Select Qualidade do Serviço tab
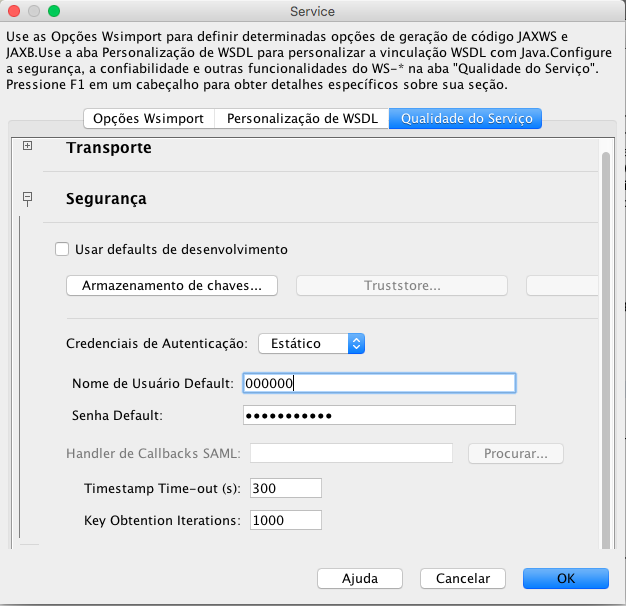 click(x=466, y=119)
